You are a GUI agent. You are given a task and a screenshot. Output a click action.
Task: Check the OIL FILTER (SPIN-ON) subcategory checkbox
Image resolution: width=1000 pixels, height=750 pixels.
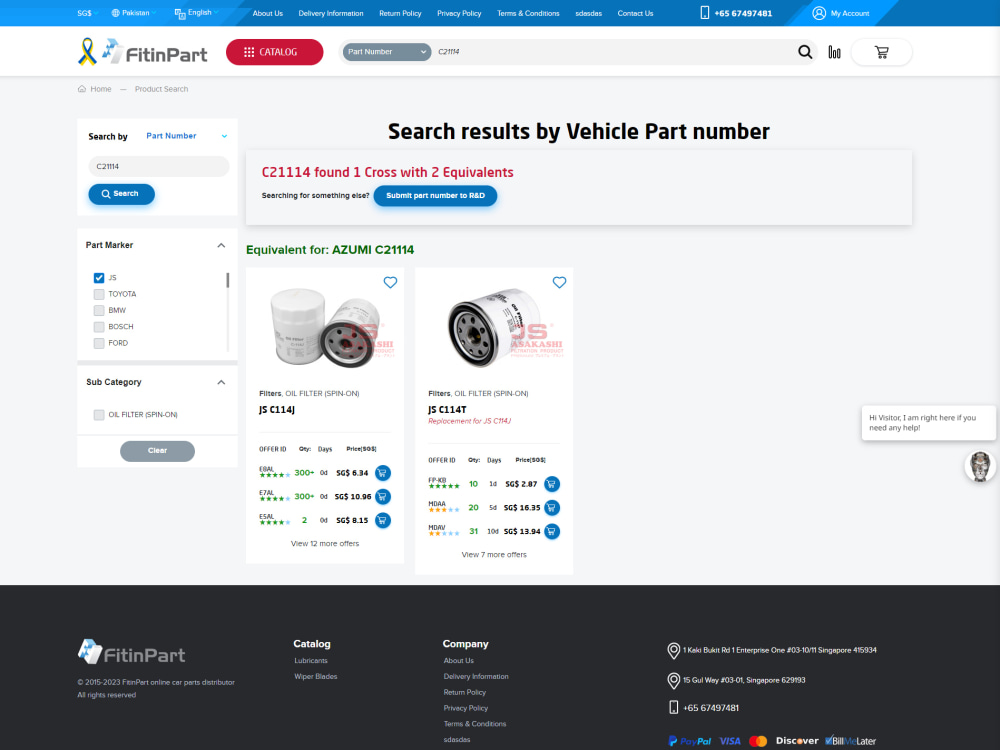[x=99, y=415]
